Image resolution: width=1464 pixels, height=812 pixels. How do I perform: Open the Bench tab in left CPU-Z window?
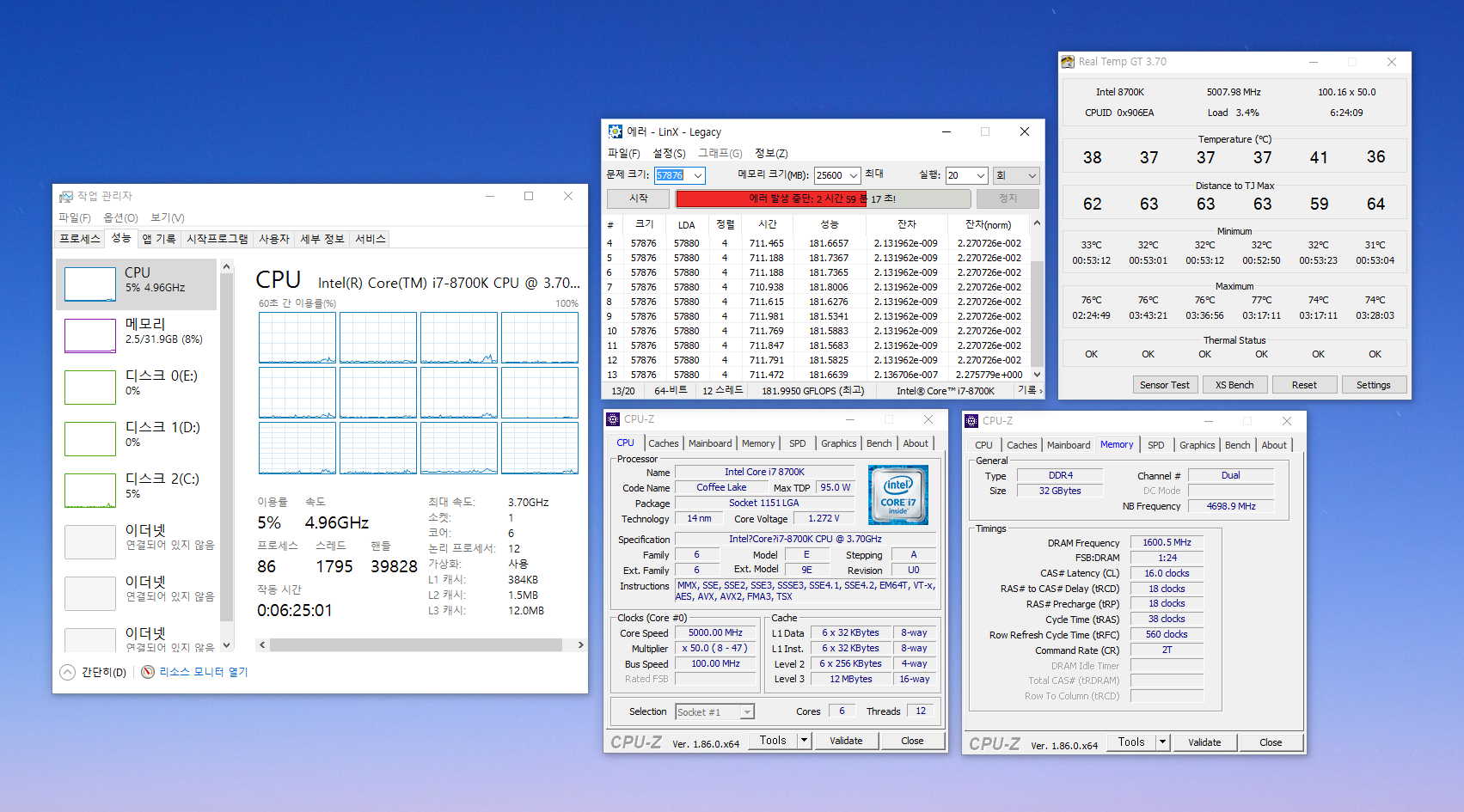(x=879, y=443)
